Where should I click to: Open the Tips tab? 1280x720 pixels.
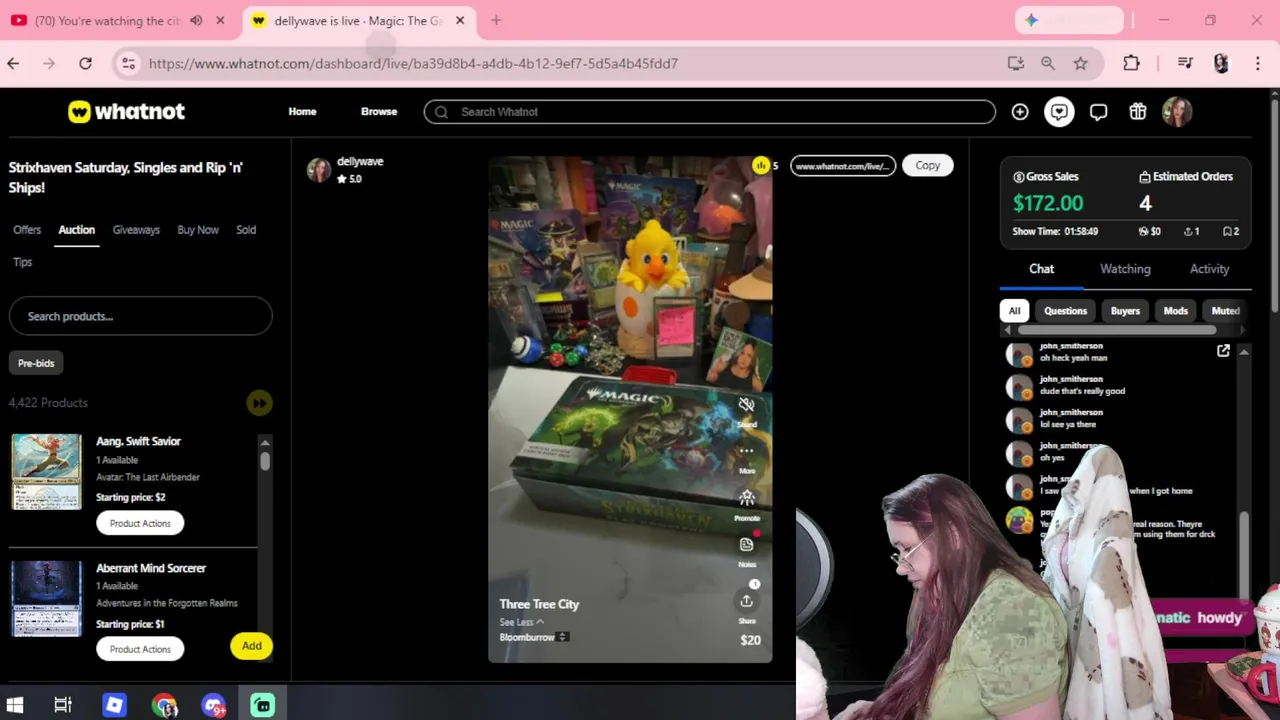click(23, 262)
